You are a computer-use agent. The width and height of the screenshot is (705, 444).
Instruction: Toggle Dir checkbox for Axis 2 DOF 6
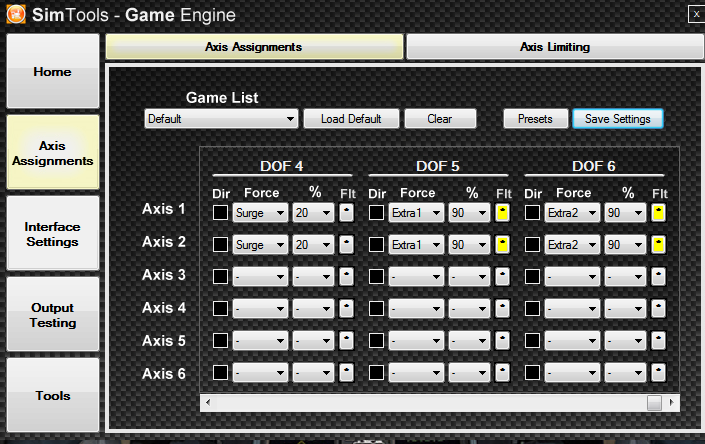[x=532, y=244]
